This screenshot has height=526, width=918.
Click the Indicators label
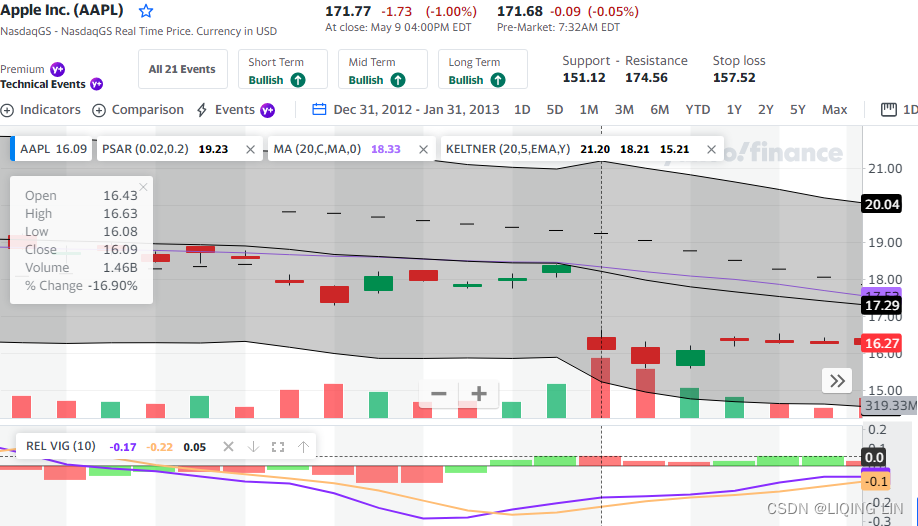click(50, 110)
